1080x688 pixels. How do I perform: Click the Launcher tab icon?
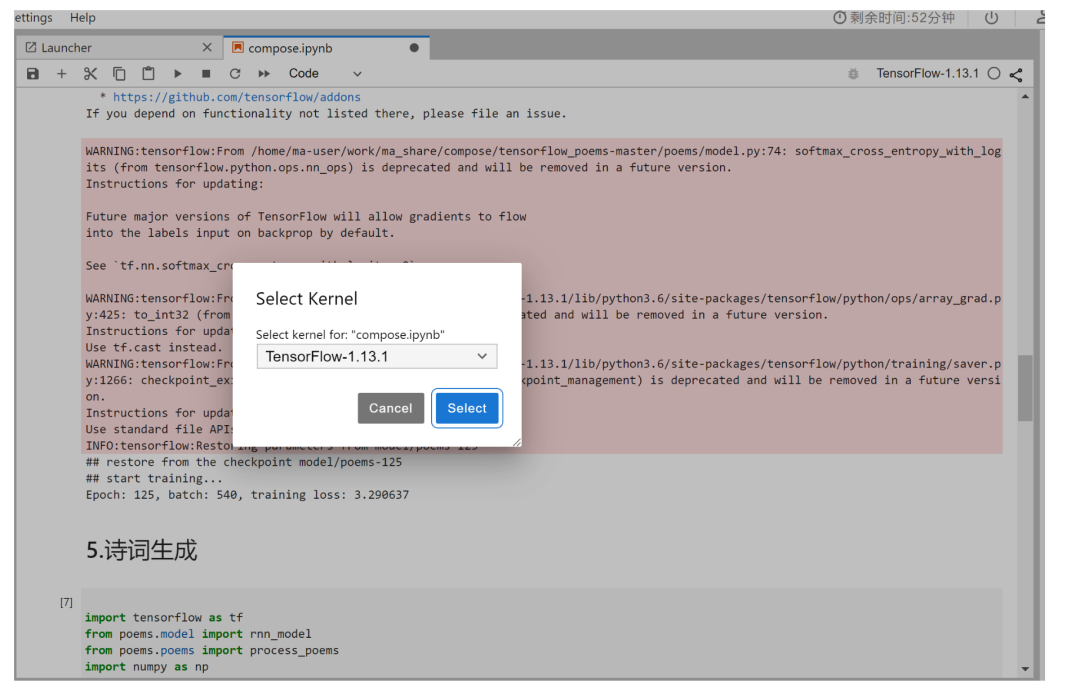click(x=31, y=48)
